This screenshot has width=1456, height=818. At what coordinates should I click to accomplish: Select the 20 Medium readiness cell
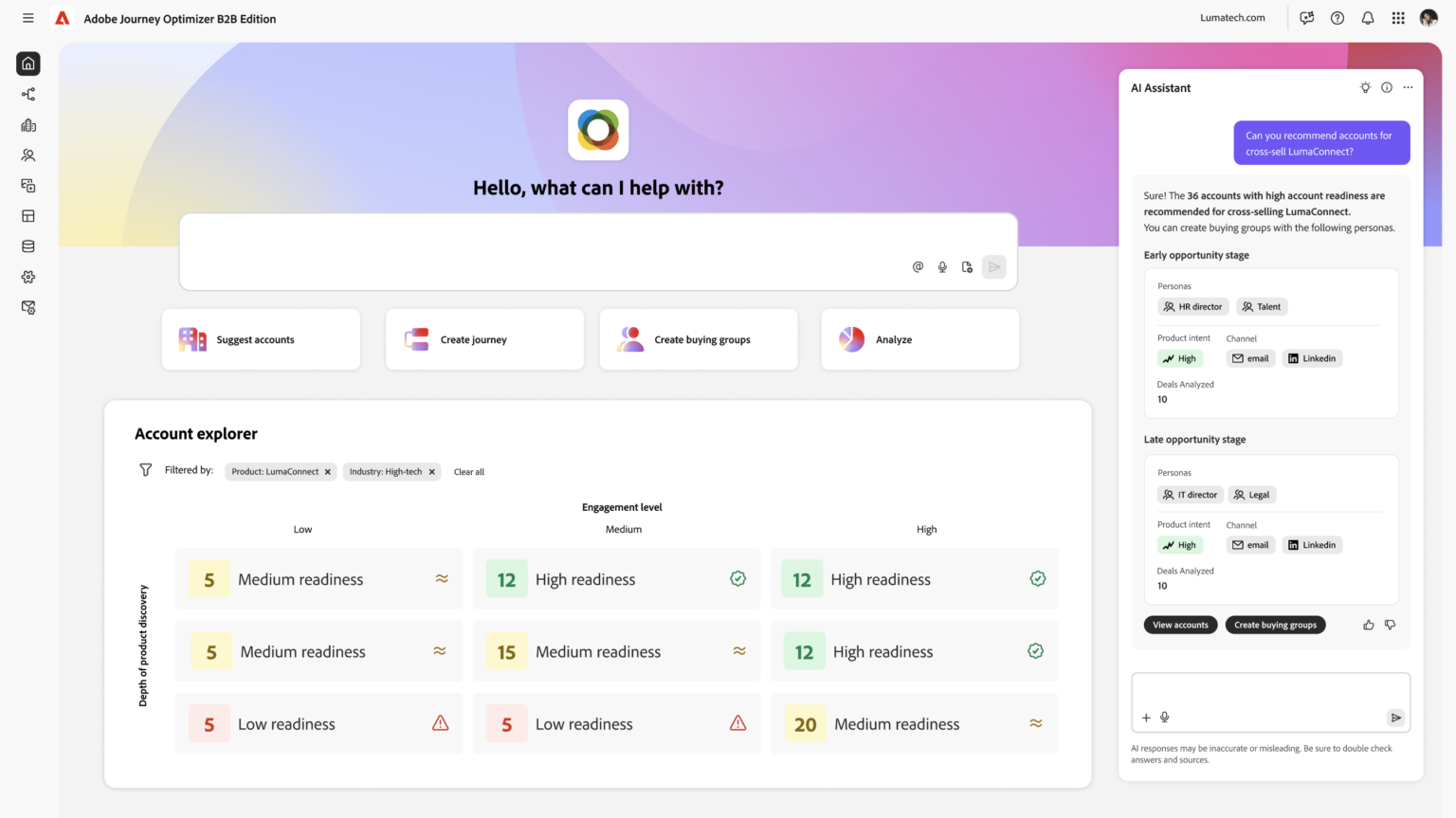914,724
